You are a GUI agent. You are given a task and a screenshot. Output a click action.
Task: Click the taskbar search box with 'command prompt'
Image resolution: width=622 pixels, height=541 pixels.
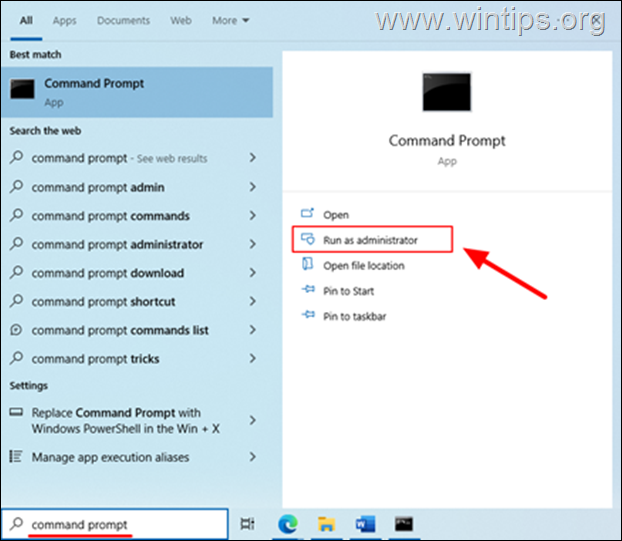(115, 524)
